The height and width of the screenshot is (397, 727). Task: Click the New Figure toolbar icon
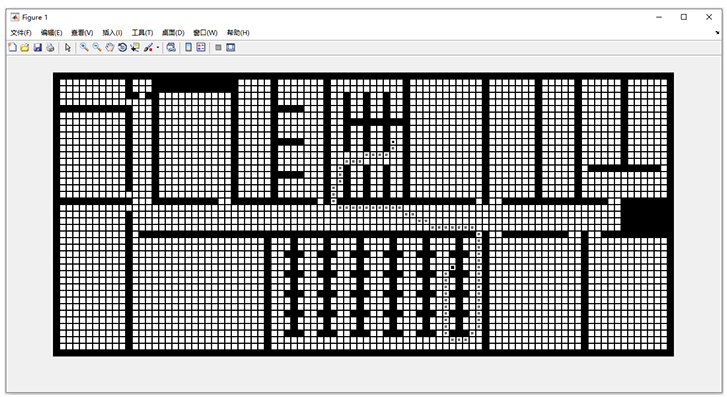coord(13,47)
